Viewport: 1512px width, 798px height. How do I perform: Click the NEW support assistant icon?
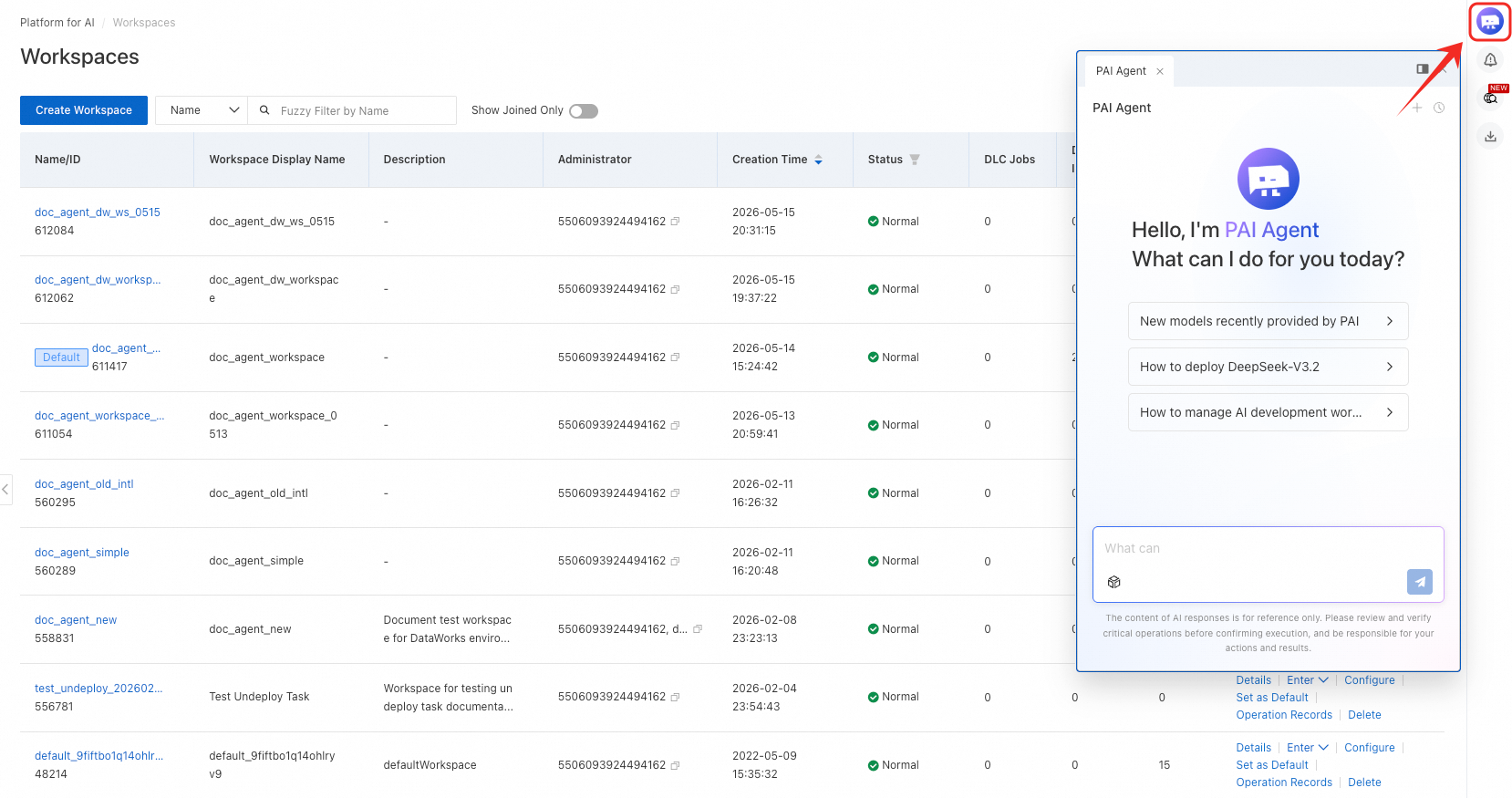[1491, 98]
